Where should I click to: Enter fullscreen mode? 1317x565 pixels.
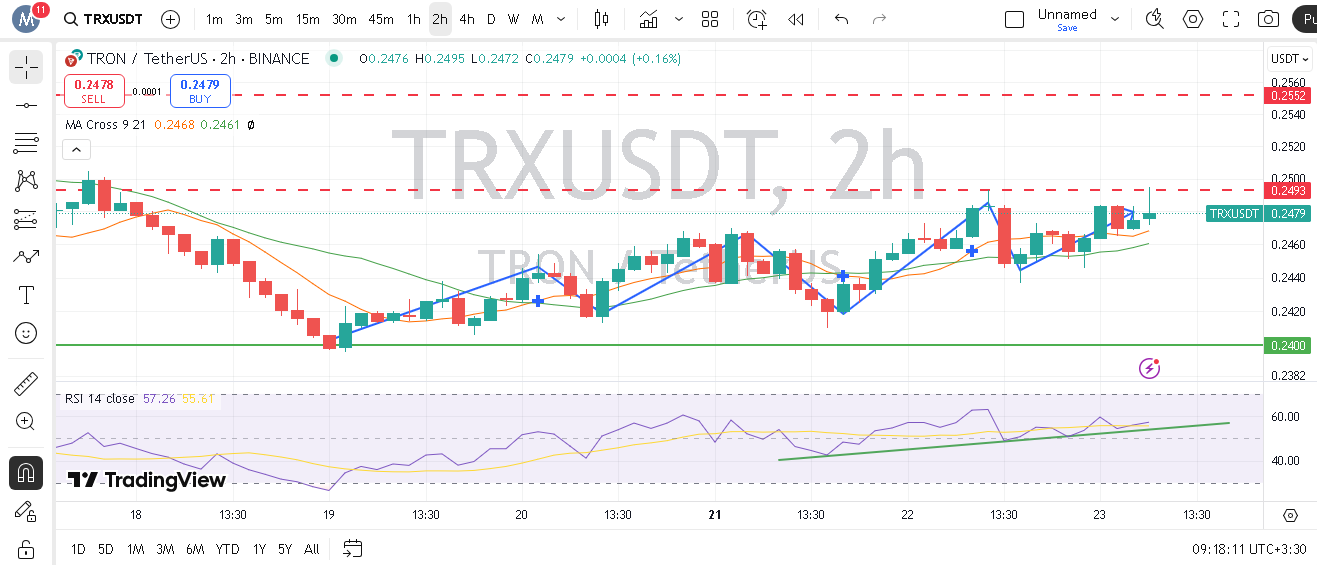(1231, 19)
